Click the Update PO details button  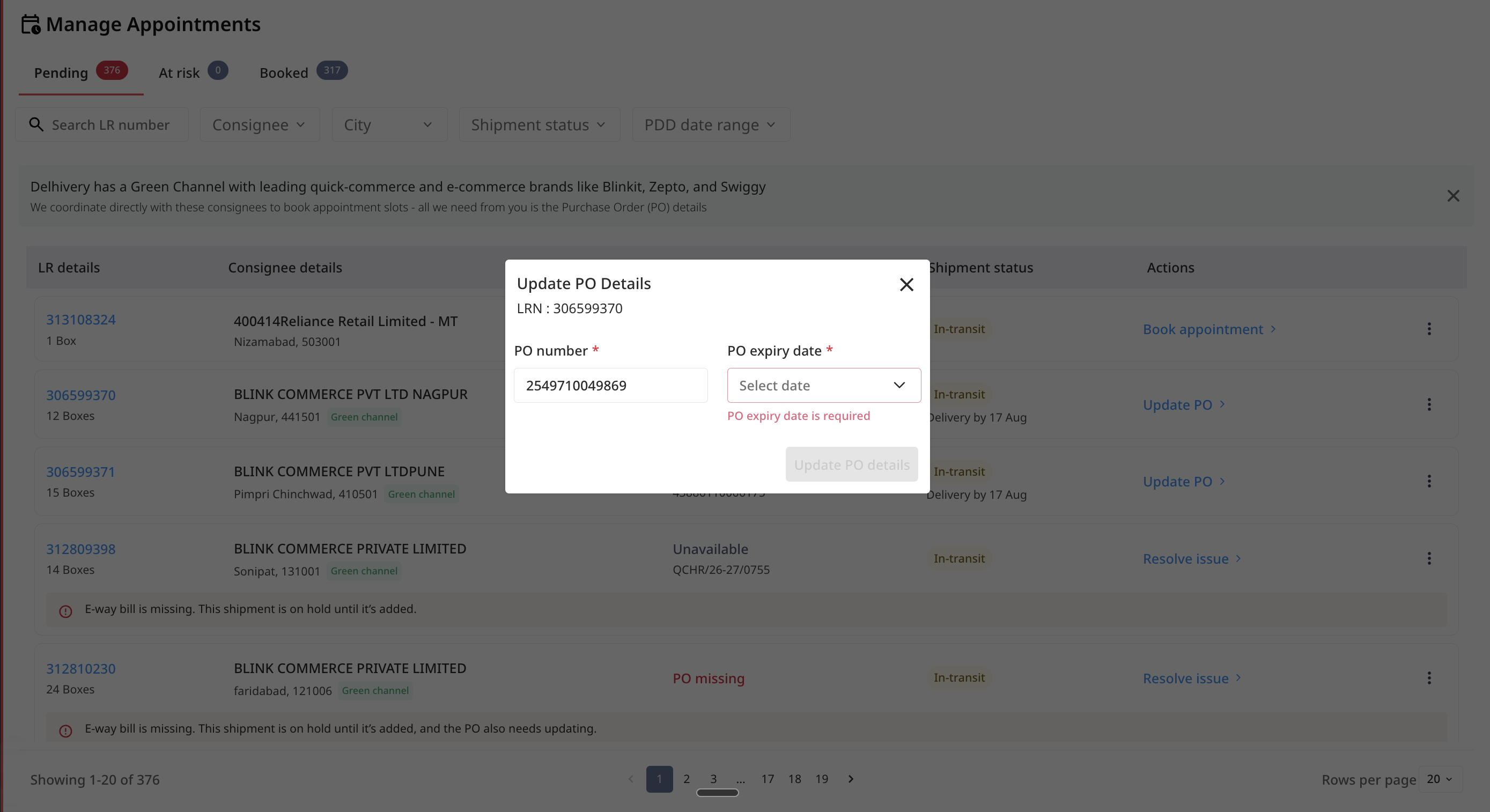(x=851, y=464)
